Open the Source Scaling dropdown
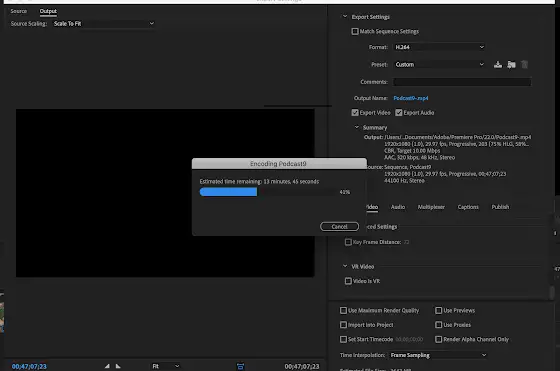 pyautogui.click(x=104, y=24)
